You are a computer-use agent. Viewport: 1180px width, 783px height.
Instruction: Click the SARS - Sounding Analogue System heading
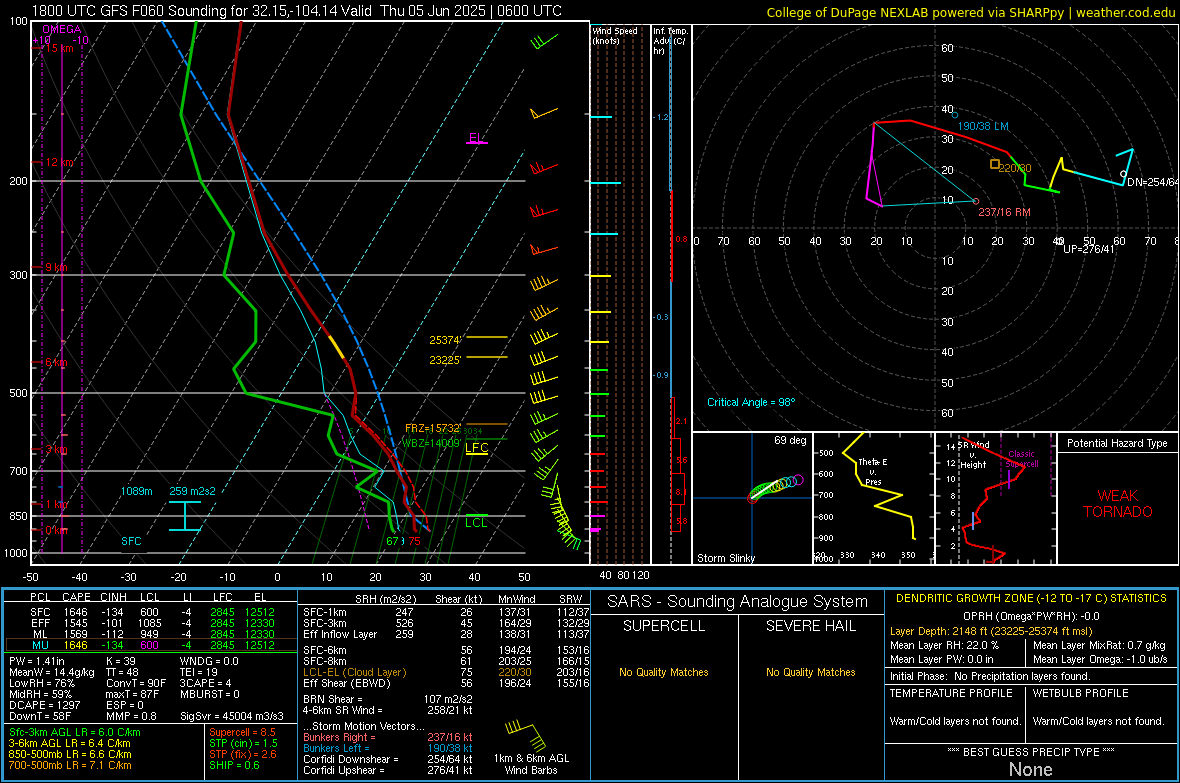737,602
